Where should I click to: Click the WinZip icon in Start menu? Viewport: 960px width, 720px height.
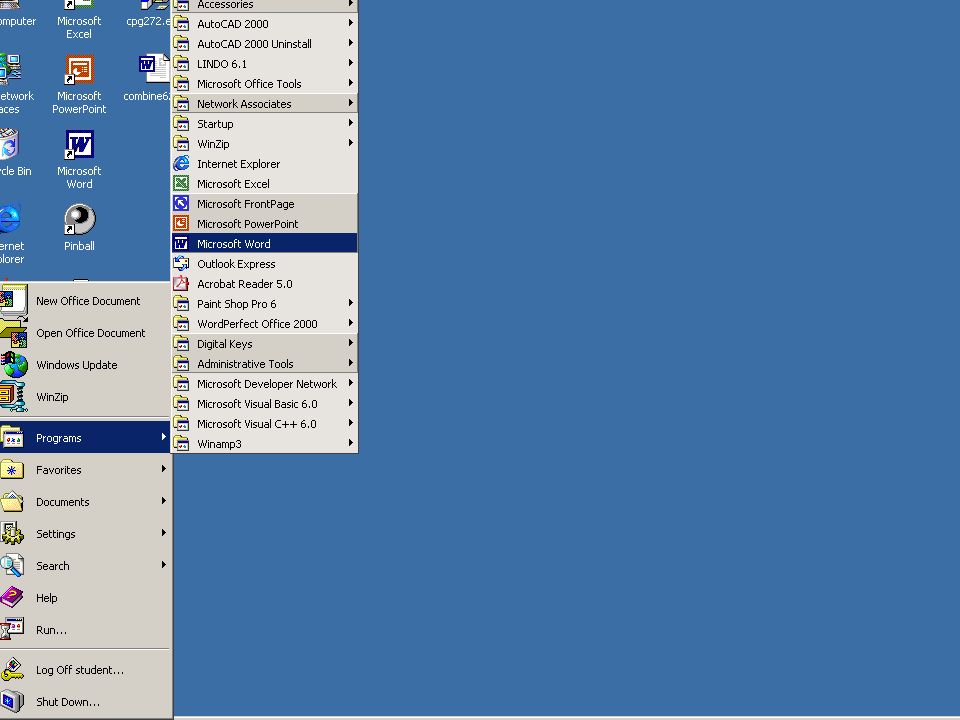click(13, 397)
